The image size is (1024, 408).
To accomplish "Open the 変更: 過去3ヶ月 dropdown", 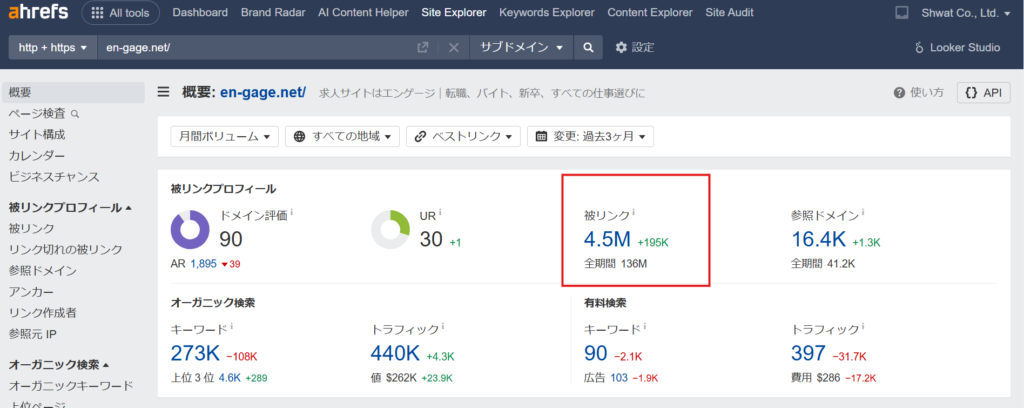I will 590,136.
